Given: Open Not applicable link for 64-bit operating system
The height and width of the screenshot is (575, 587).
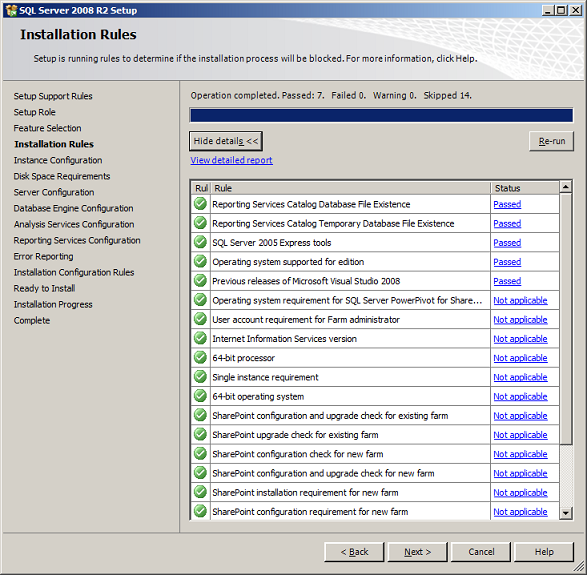Looking at the screenshot, I should point(520,396).
